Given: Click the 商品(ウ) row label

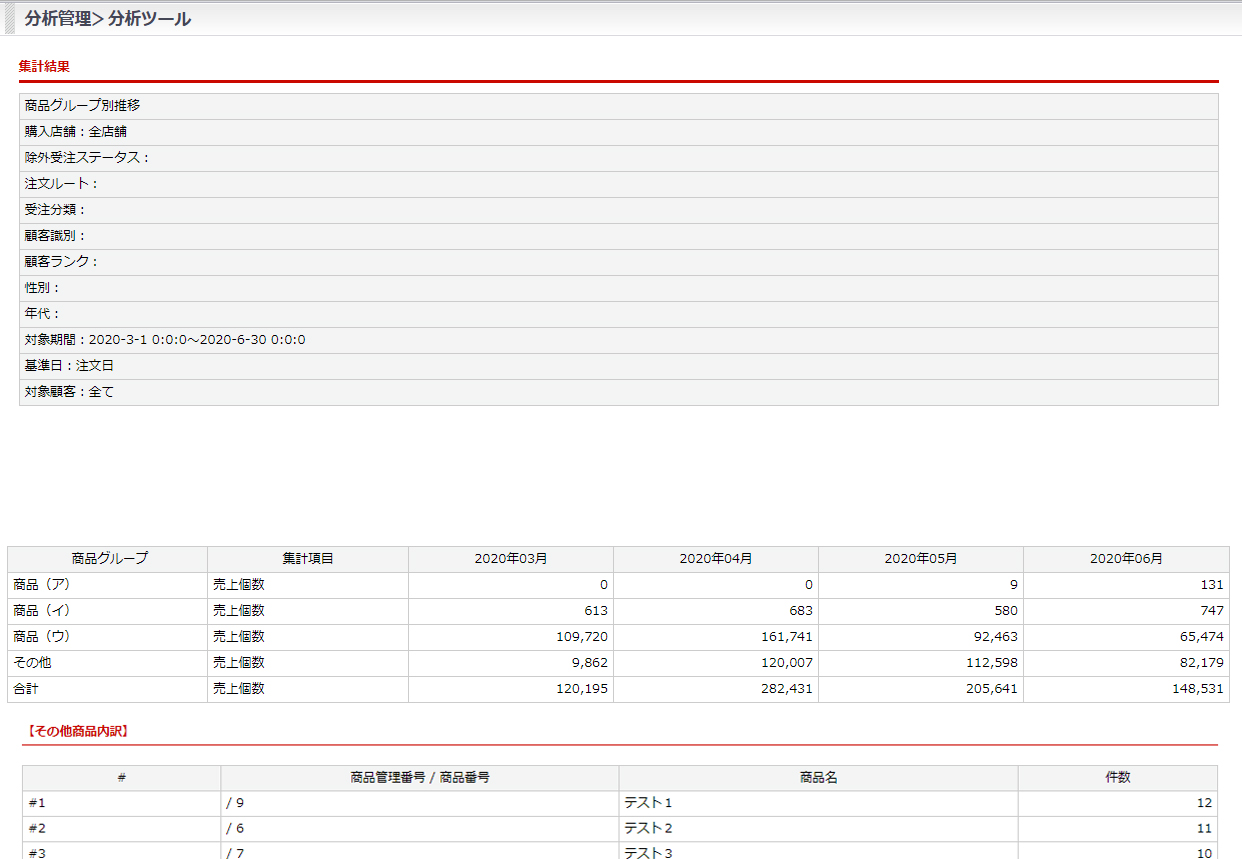Looking at the screenshot, I should pos(42,637).
